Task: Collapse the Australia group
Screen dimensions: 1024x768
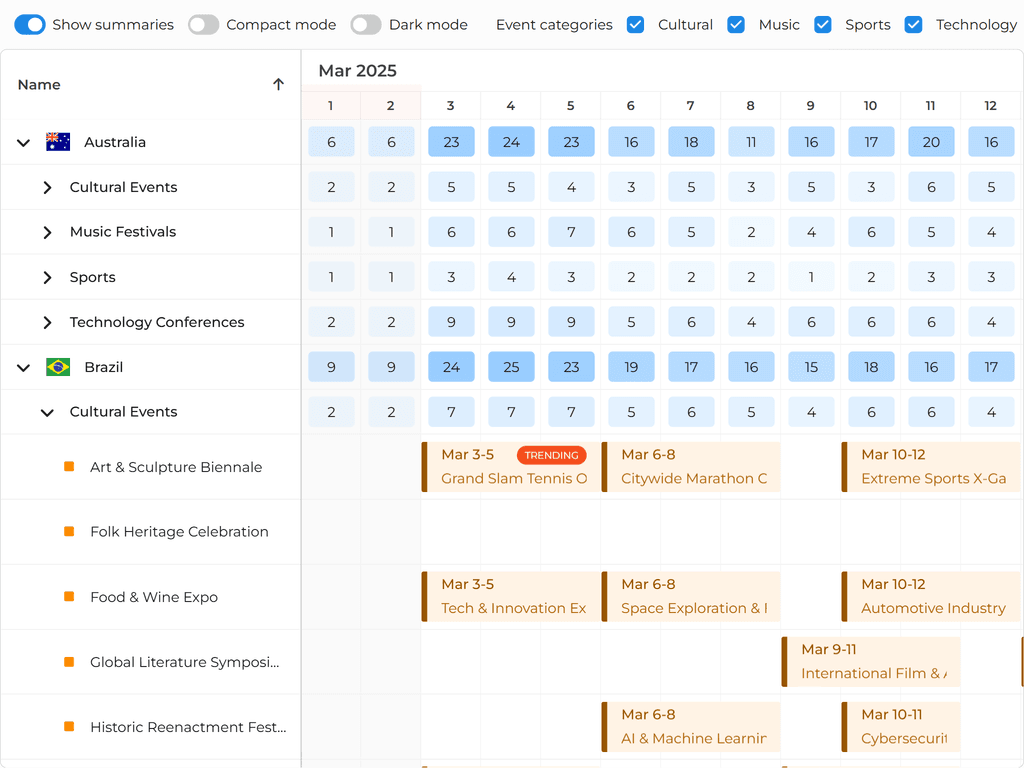Action: [23, 143]
